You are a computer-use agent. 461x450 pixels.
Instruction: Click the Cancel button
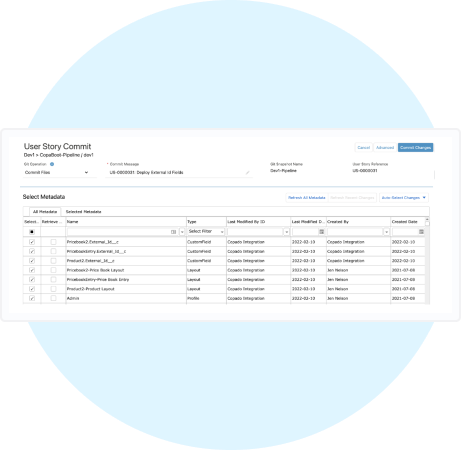(364, 147)
